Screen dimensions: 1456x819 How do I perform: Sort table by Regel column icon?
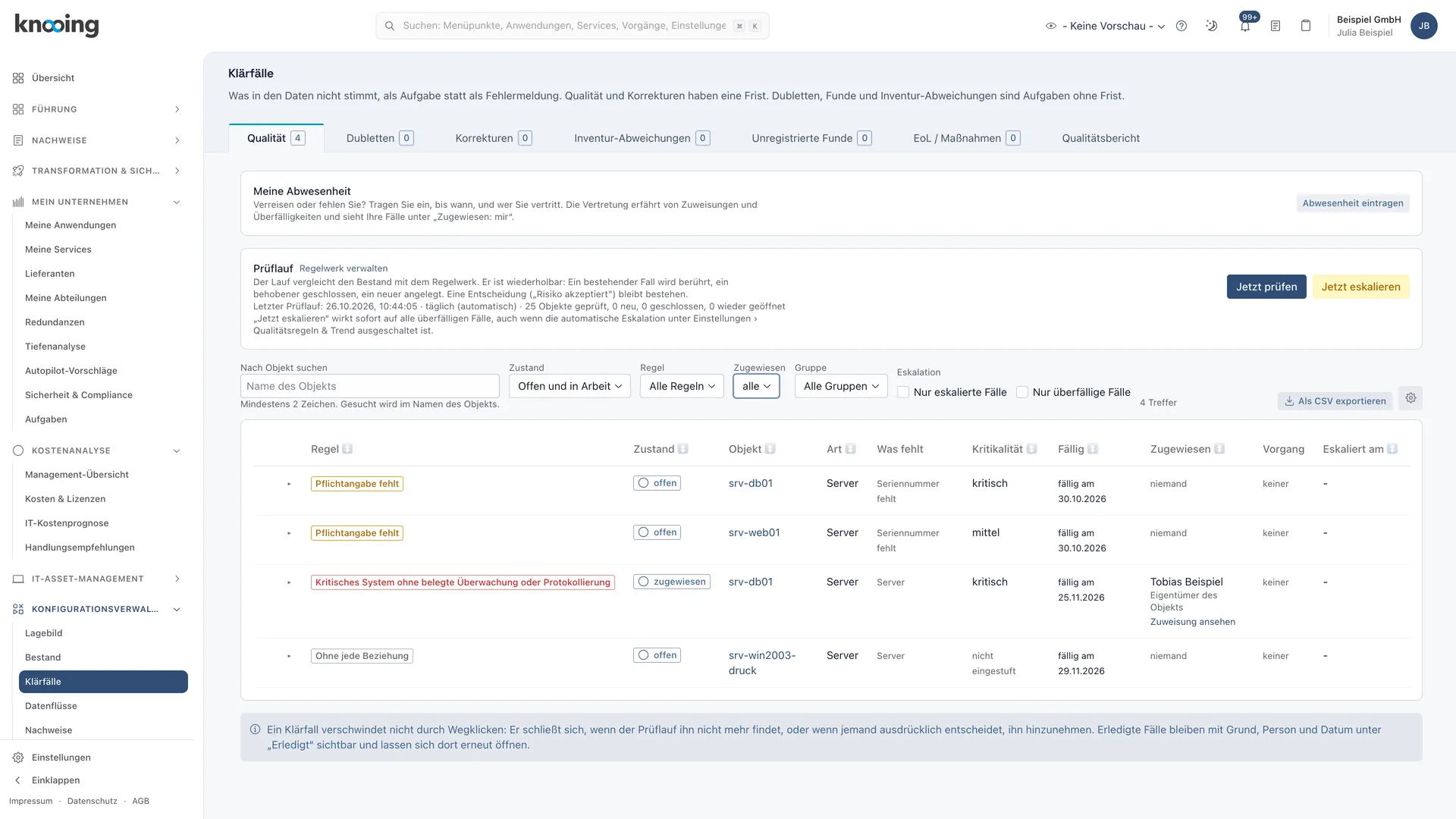pos(347,449)
